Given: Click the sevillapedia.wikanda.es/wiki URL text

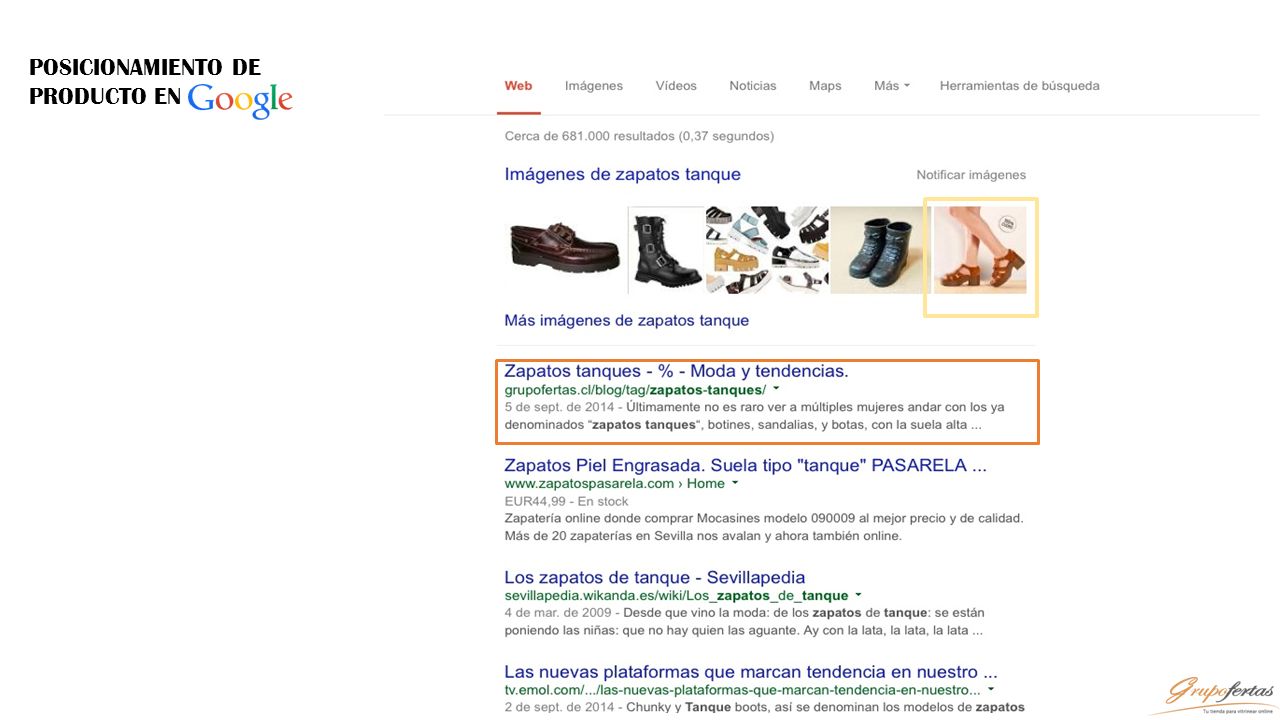Looking at the screenshot, I should (x=676, y=596).
